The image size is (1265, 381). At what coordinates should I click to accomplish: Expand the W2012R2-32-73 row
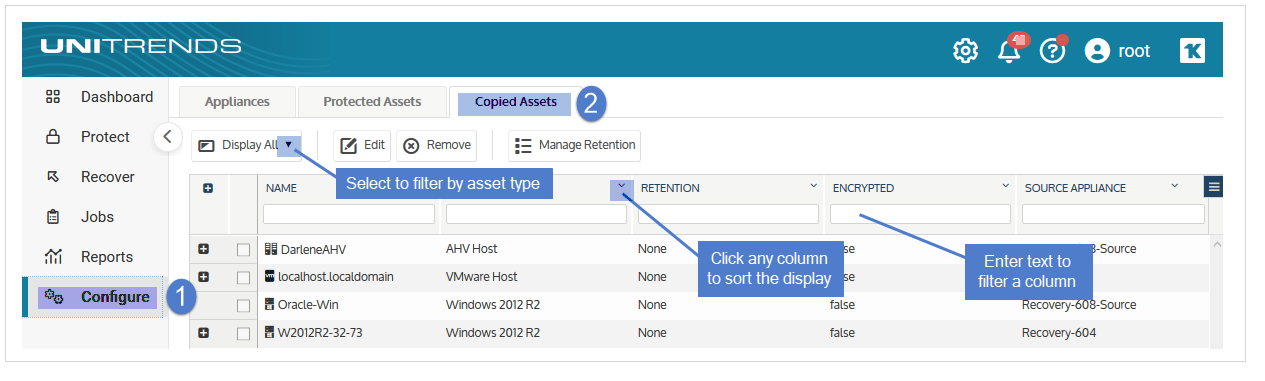click(x=203, y=332)
